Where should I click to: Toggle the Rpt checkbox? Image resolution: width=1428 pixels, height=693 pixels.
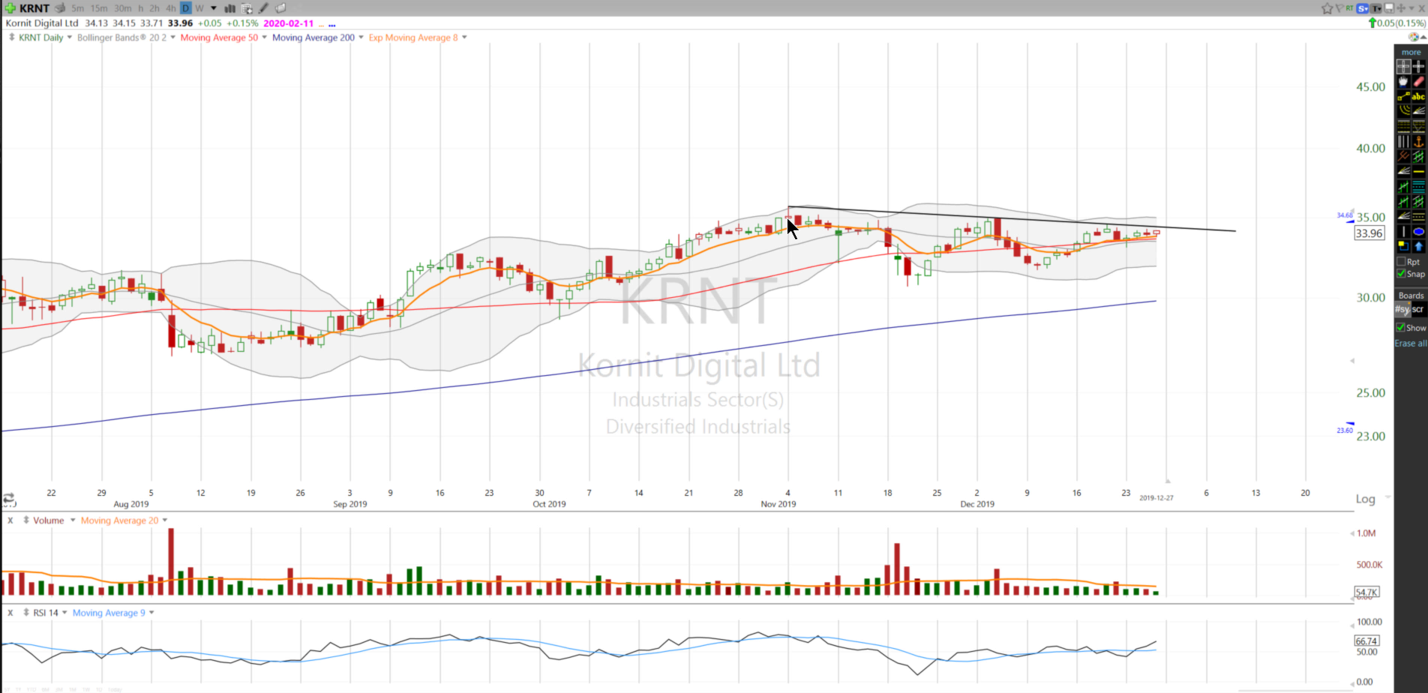point(1402,260)
